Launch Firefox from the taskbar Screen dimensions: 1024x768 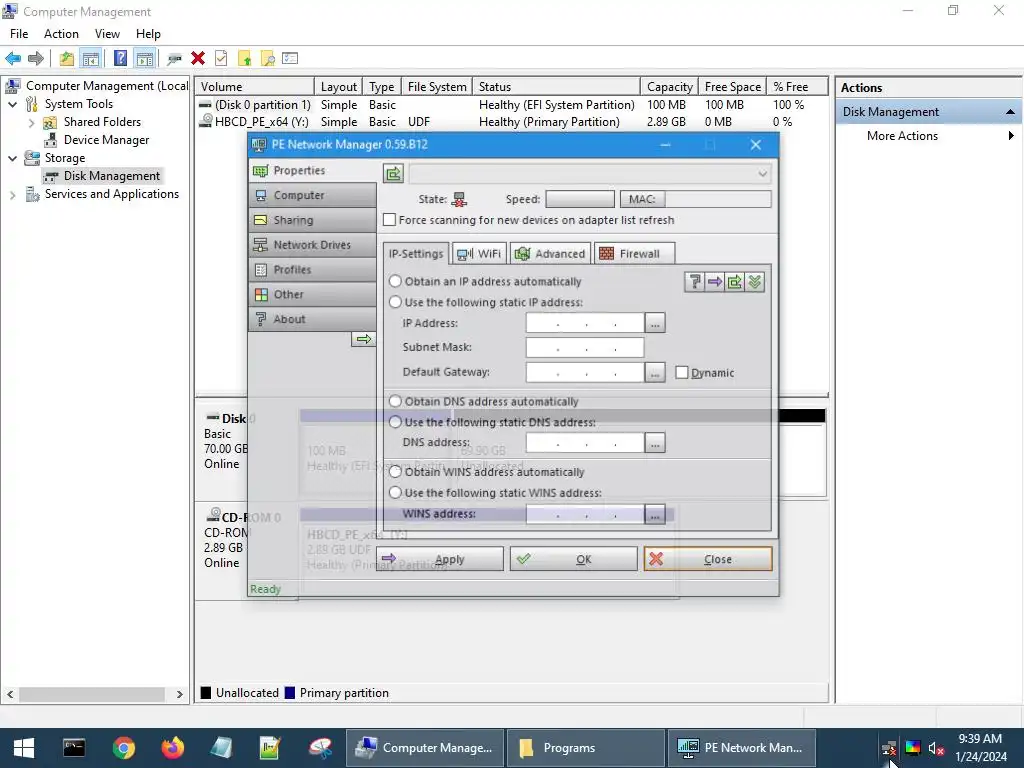click(173, 748)
